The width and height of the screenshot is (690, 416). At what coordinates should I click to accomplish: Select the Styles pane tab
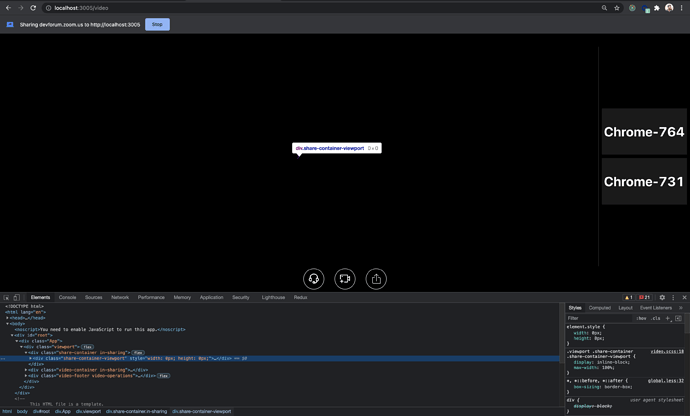(x=575, y=308)
